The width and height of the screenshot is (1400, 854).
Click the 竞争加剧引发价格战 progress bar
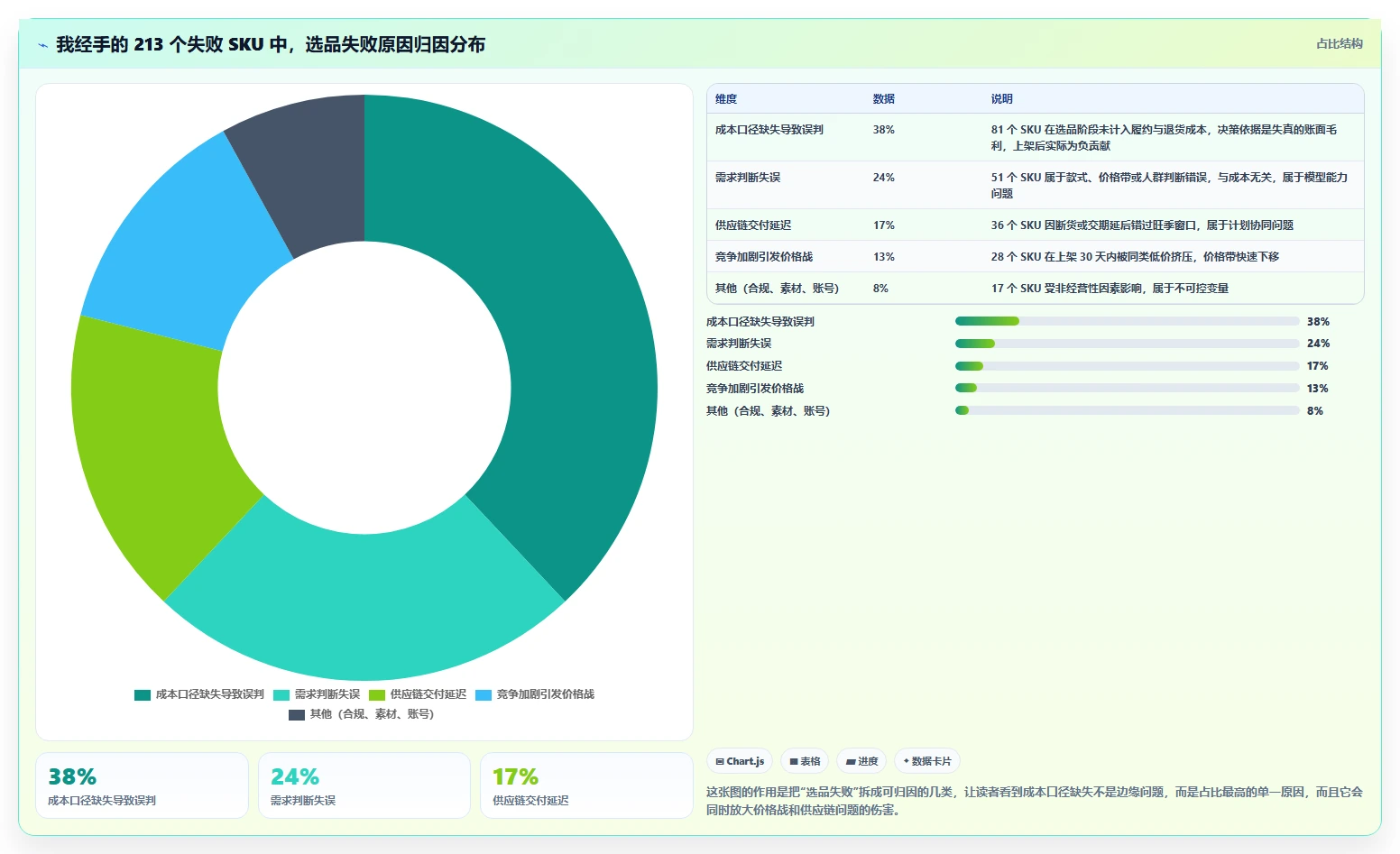(x=1127, y=389)
